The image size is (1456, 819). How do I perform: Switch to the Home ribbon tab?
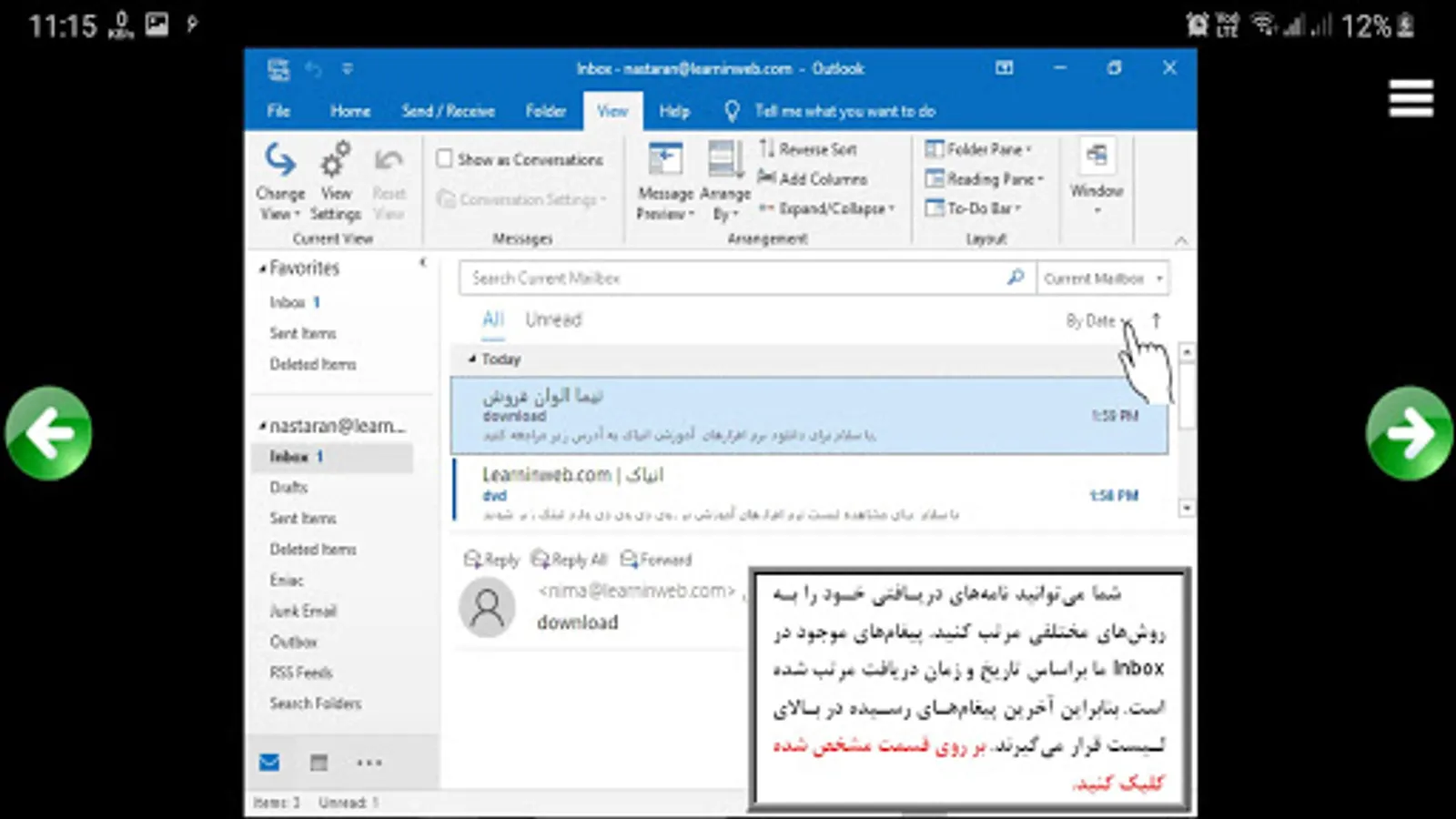pos(350,111)
